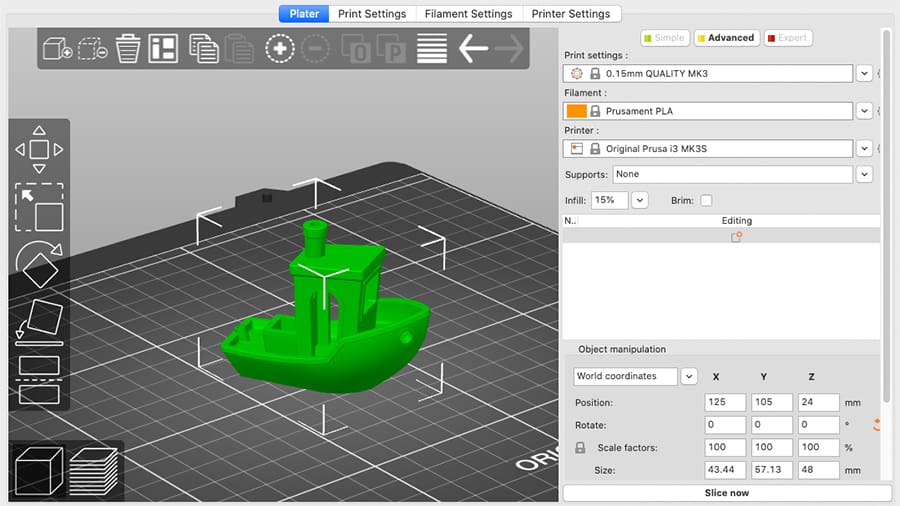Click the gear icon beside 0.15mm QUALITY MK3
This screenshot has width=900, height=506.
point(577,73)
